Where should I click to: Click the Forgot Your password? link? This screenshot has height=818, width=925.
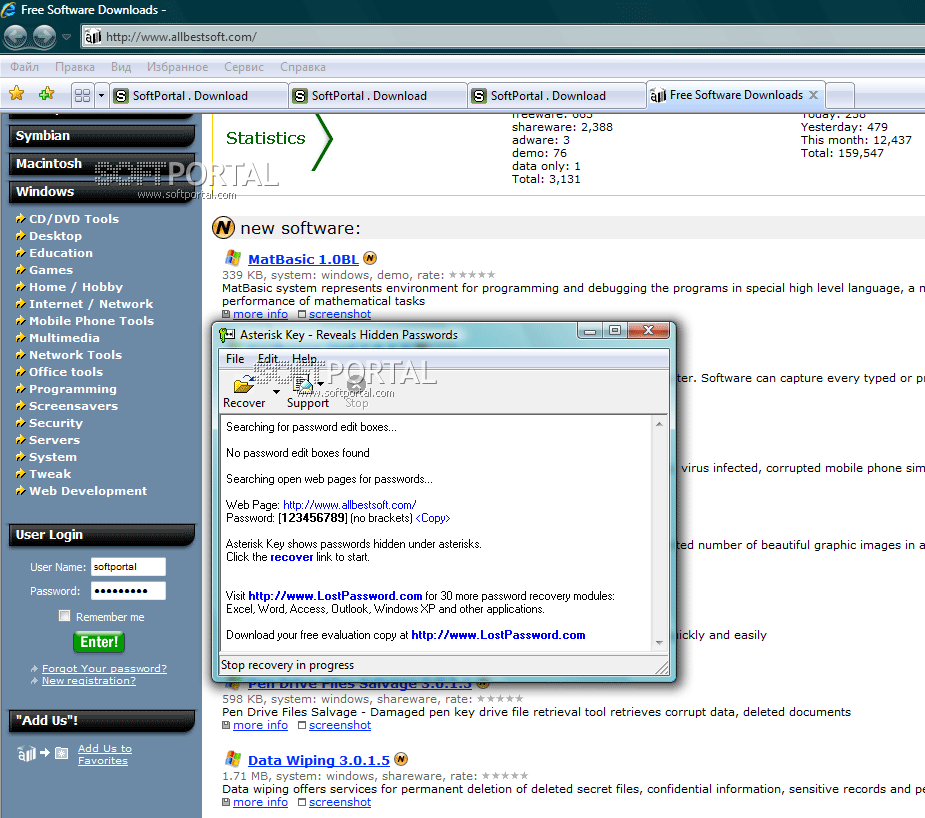pos(104,668)
